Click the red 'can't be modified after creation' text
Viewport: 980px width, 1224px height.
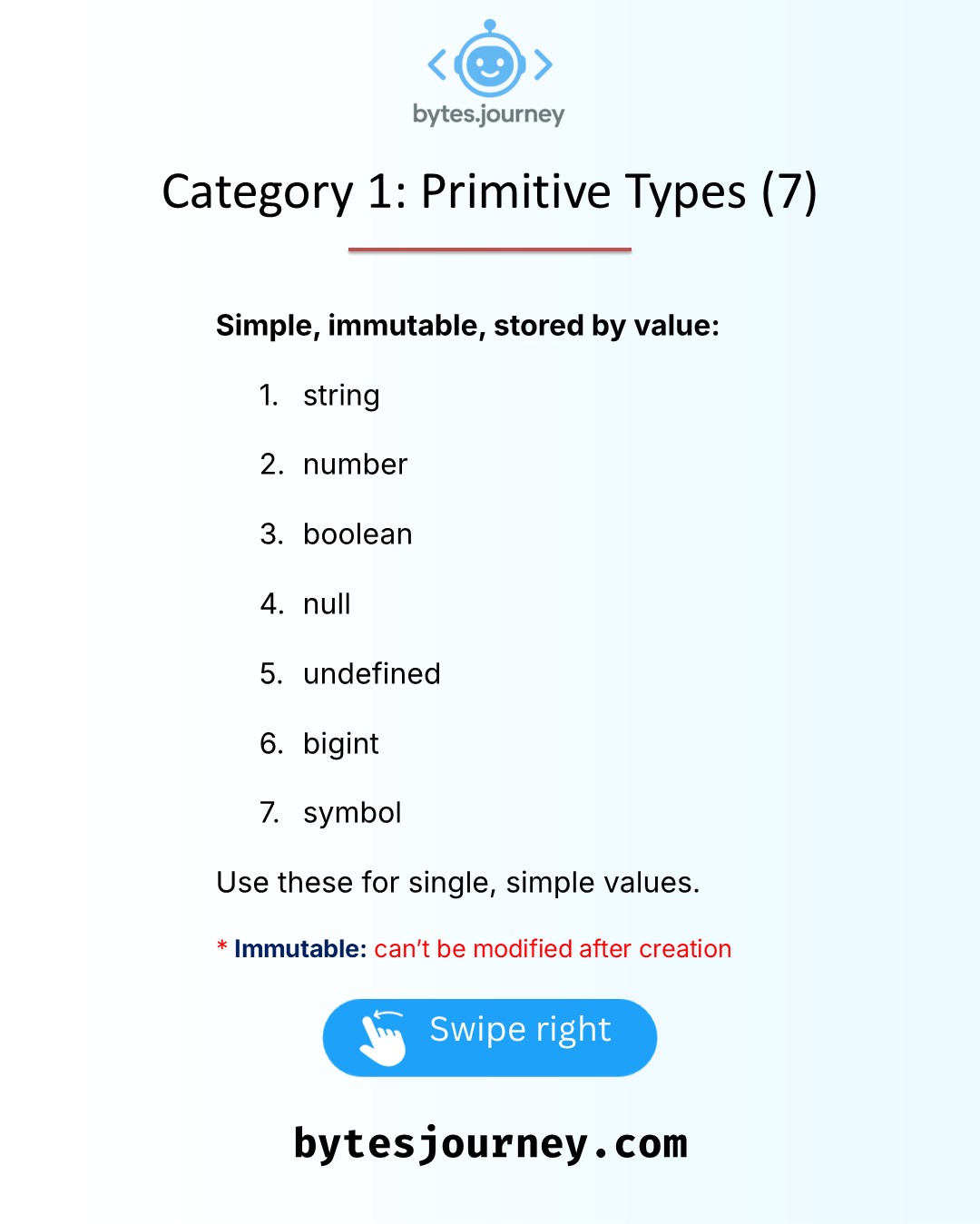coord(553,949)
